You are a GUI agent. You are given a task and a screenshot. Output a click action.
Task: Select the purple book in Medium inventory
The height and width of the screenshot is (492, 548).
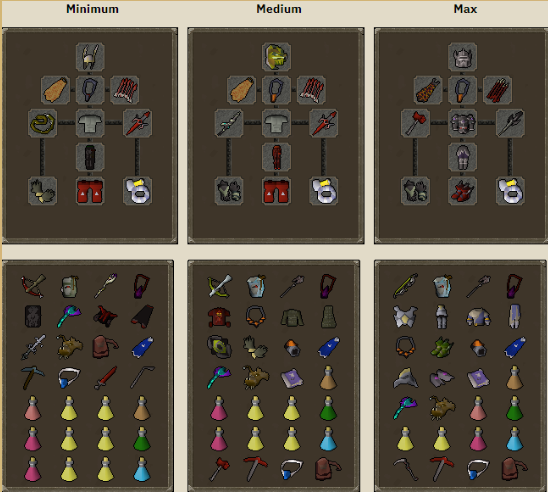click(x=292, y=378)
